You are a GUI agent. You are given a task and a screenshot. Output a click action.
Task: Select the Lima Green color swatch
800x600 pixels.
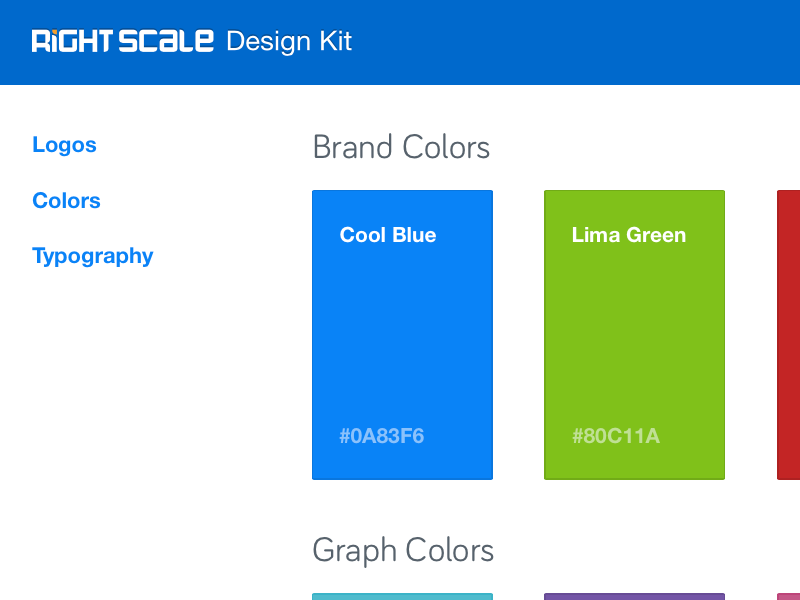(634, 334)
